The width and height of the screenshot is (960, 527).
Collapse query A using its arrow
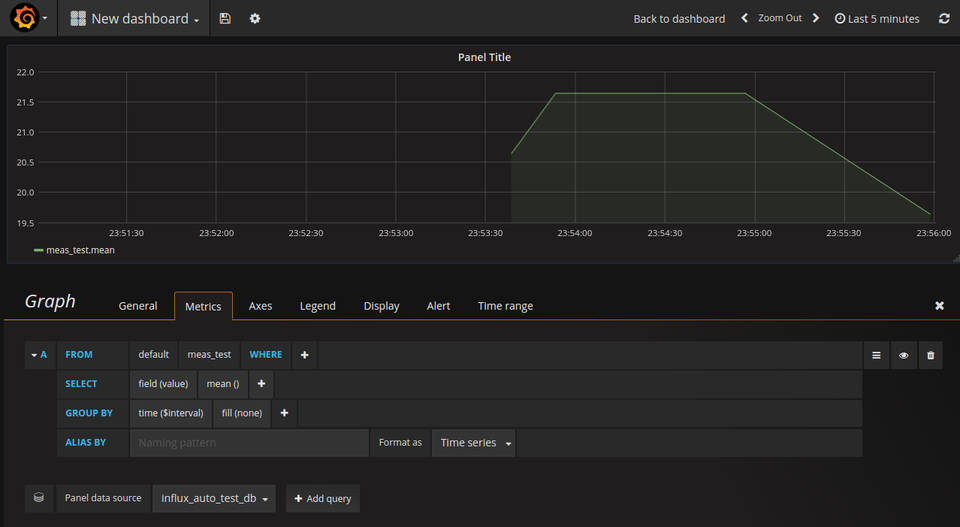[33, 355]
